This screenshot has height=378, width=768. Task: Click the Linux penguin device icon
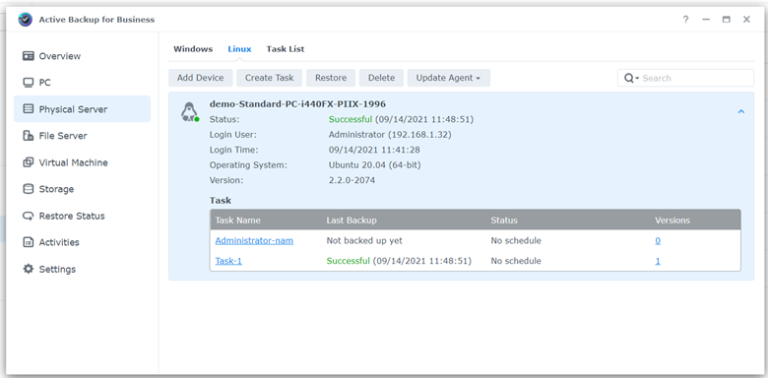(x=190, y=112)
